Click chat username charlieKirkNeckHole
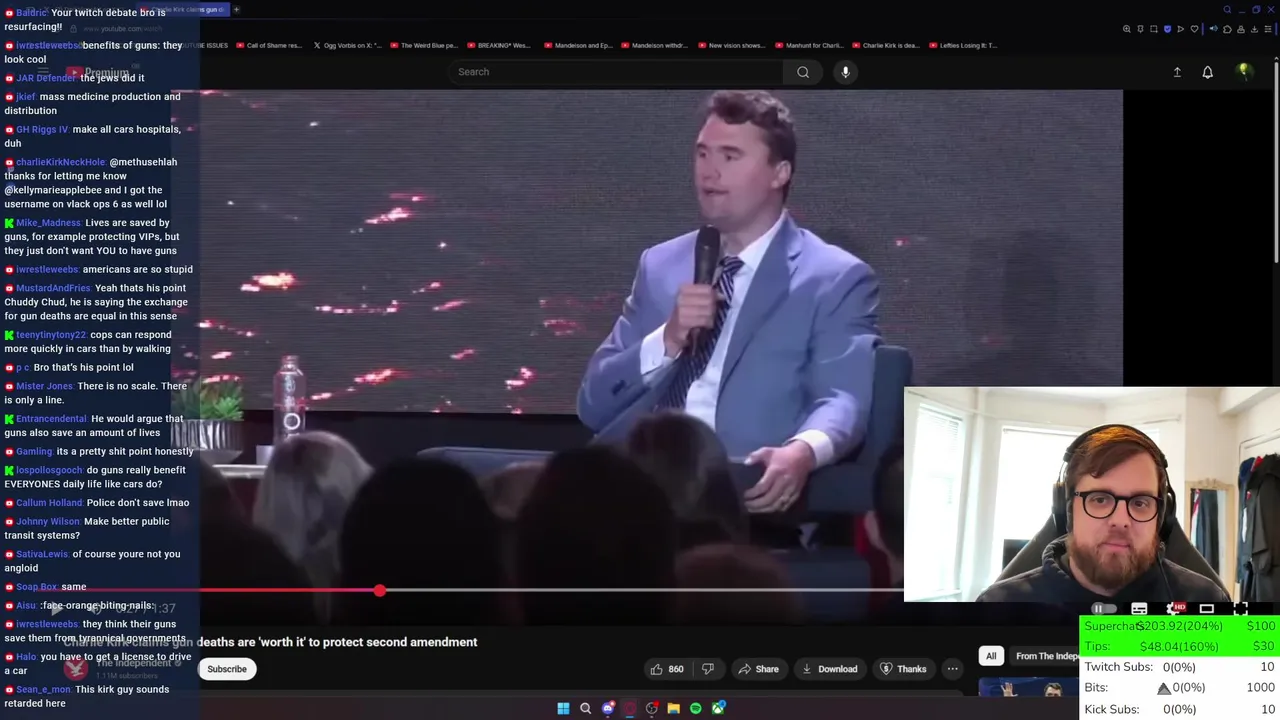This screenshot has height=720, width=1280. tap(61, 162)
